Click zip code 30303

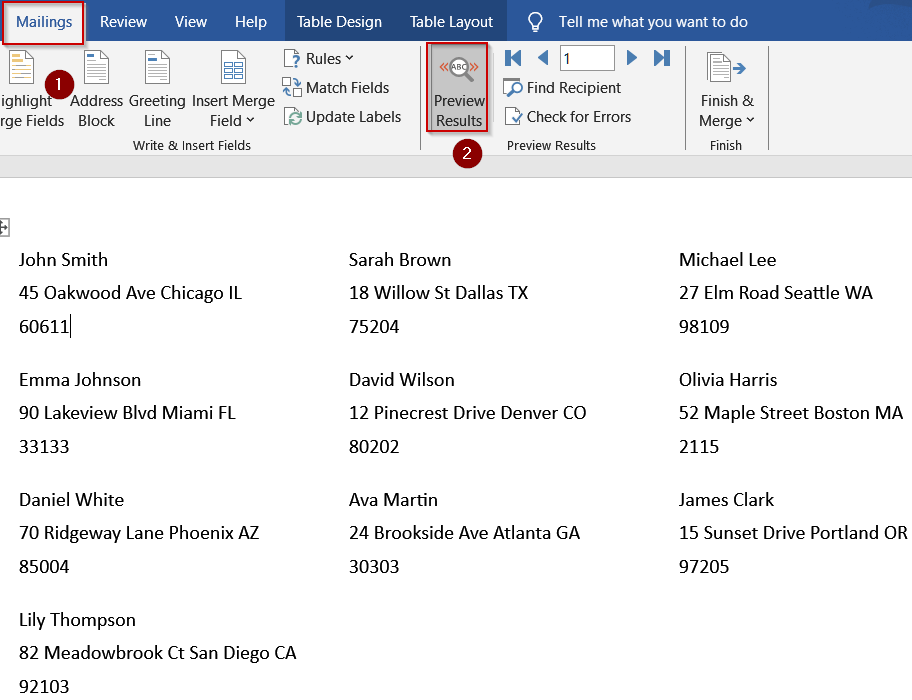374,567
